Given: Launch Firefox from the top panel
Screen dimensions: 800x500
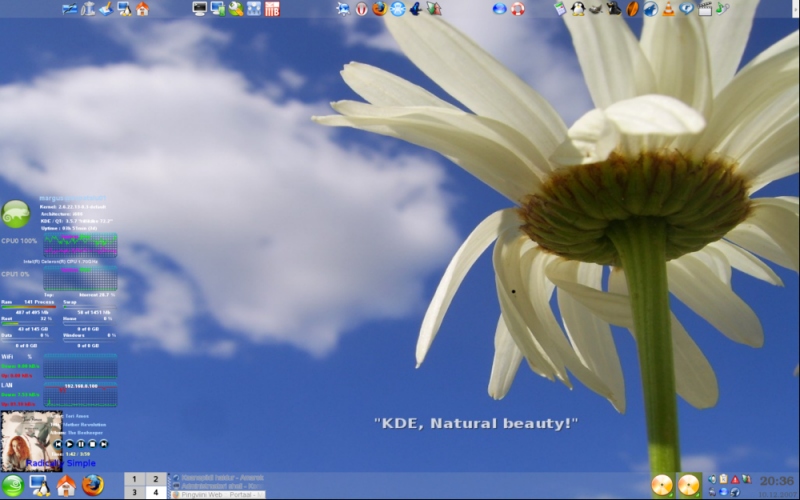Looking at the screenshot, I should tap(379, 9).
